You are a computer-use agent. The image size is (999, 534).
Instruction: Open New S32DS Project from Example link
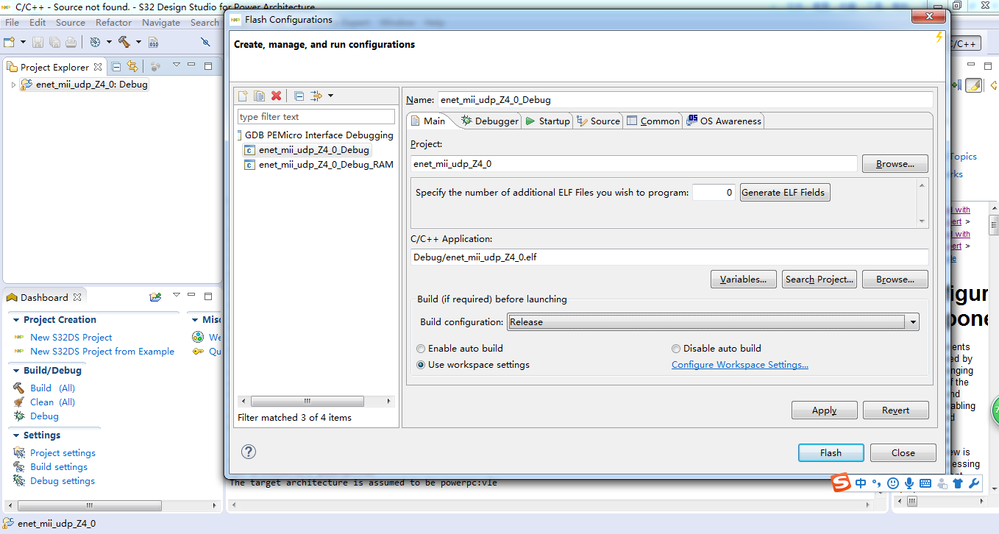point(102,352)
